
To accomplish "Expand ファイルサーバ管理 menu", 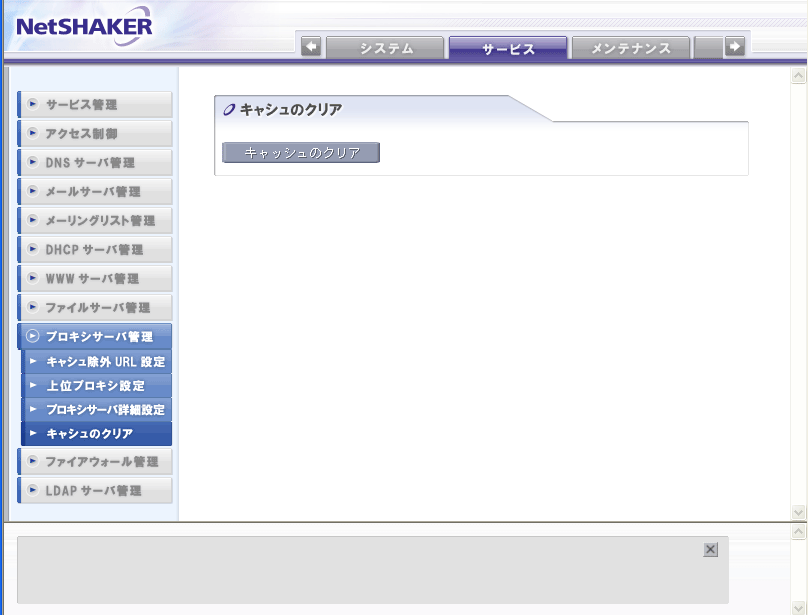I will tap(95, 307).
